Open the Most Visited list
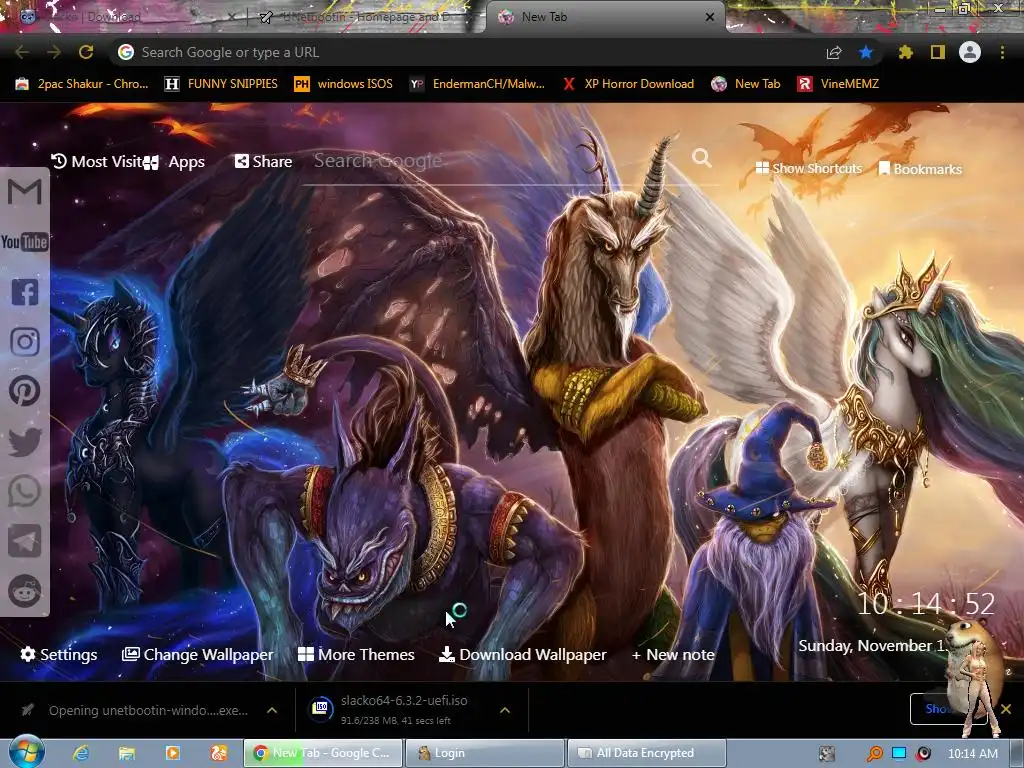Screen dimensions: 1024x768 97,161
